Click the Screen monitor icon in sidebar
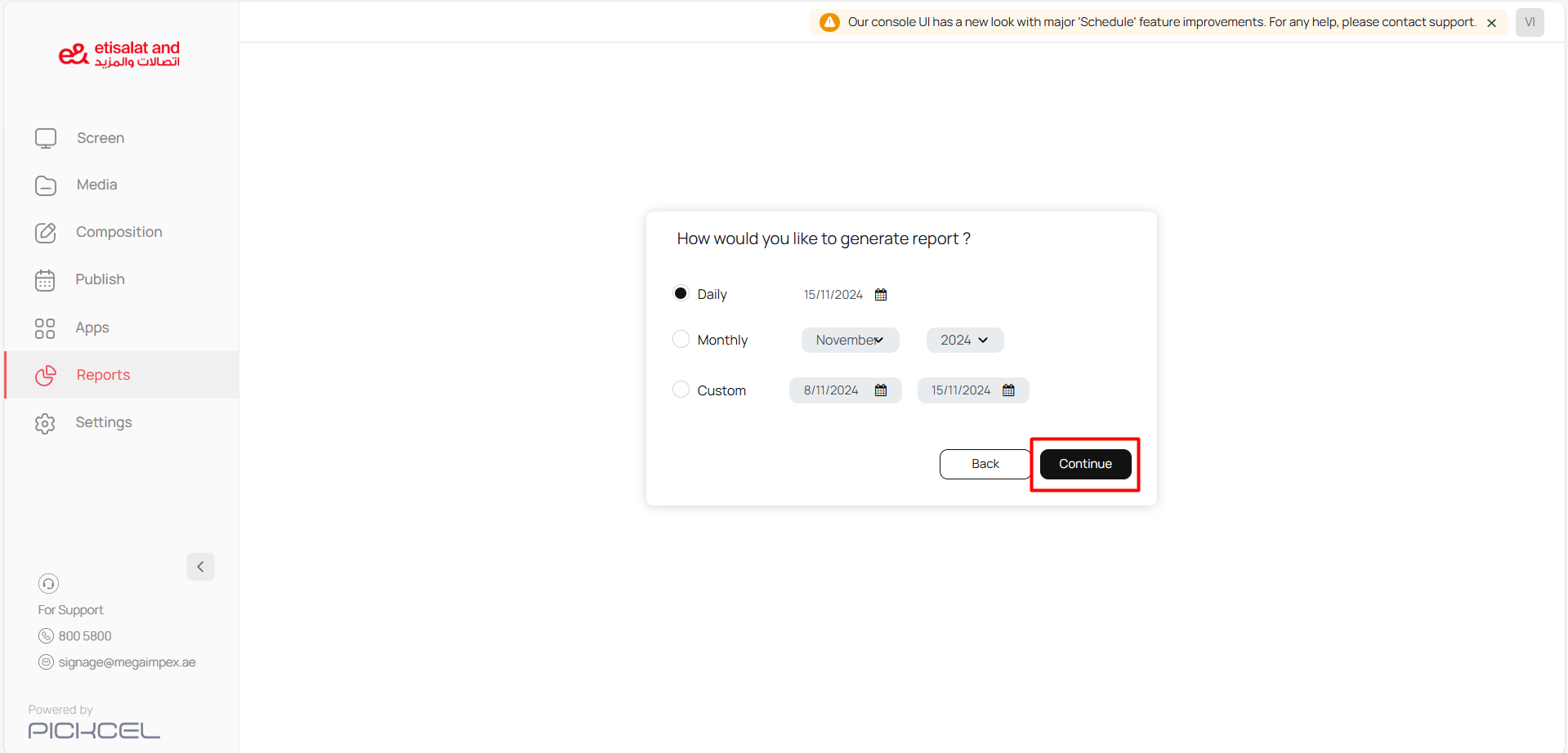 tap(46, 138)
